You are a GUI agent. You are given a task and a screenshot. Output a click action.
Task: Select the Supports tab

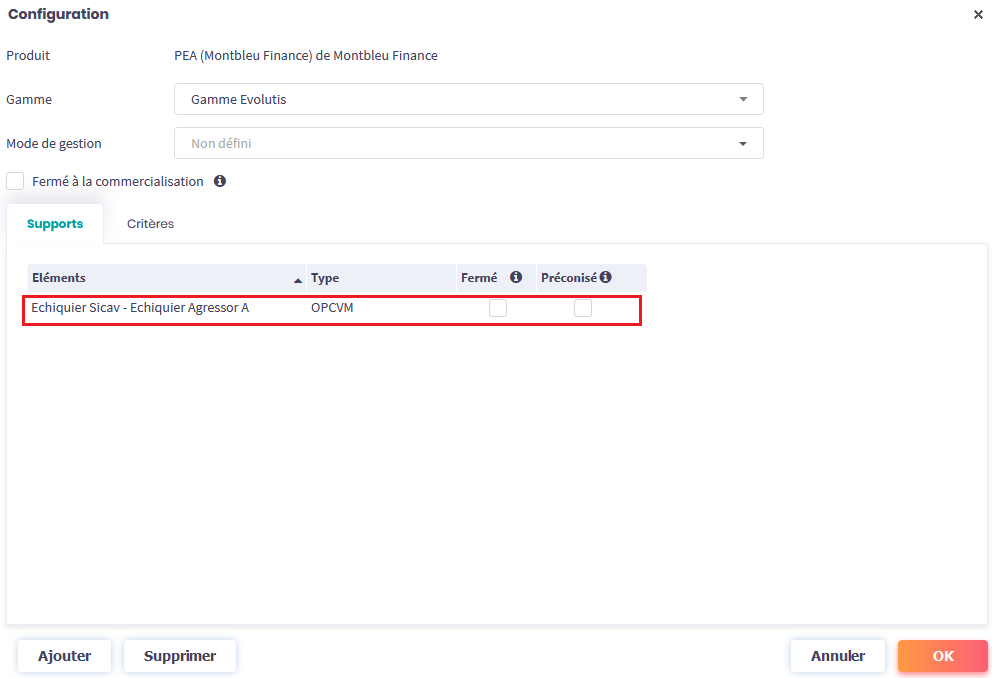55,224
